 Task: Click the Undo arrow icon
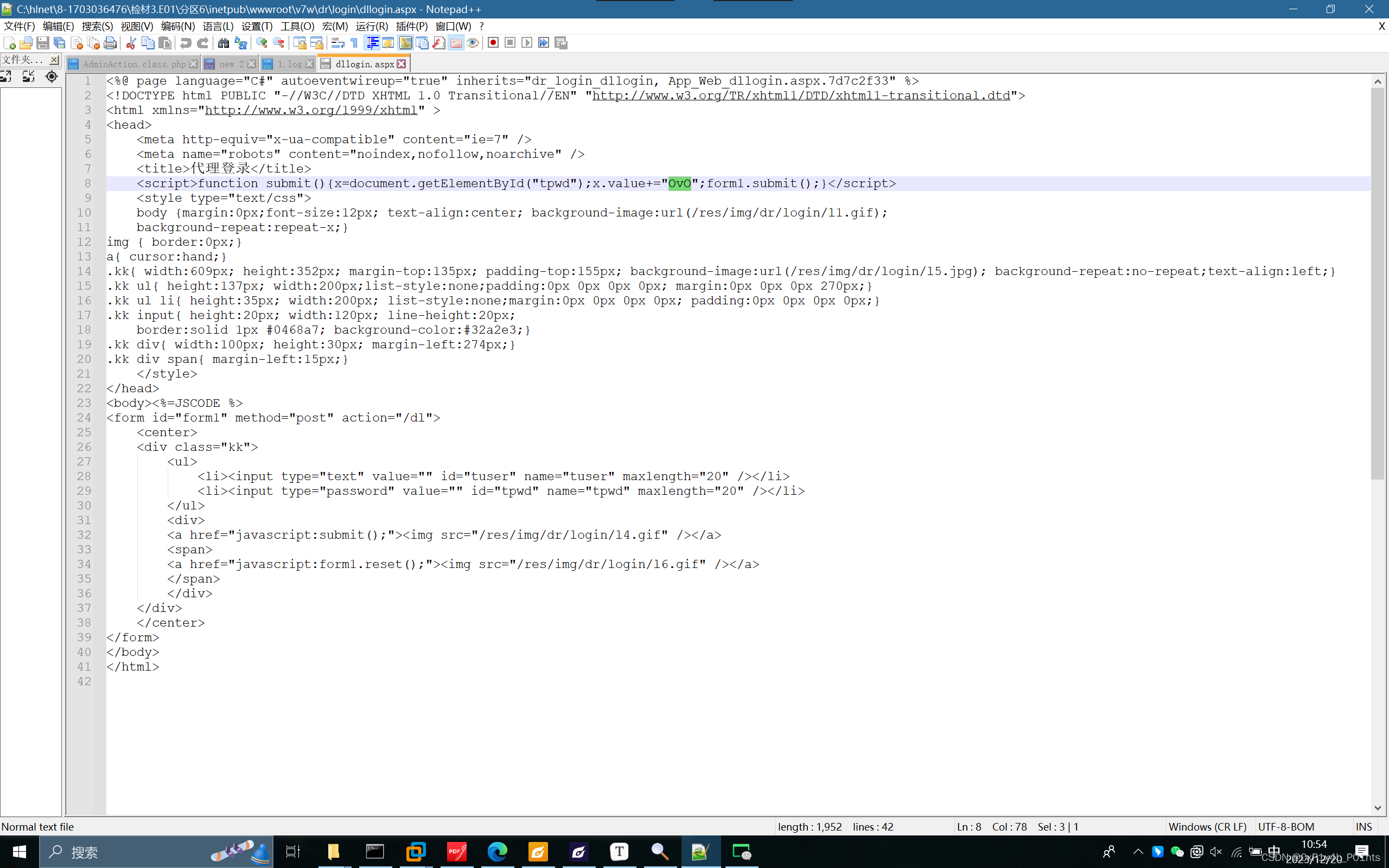186,43
